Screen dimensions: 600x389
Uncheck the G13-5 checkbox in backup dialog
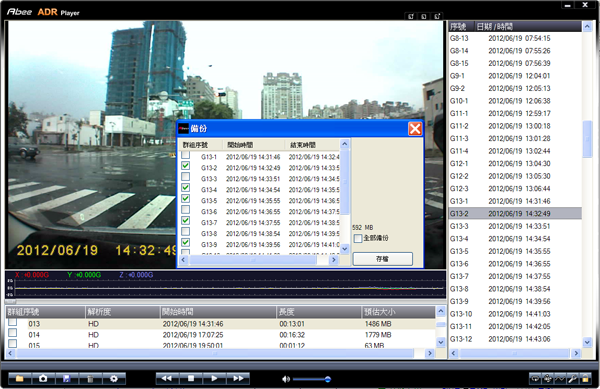[186, 199]
